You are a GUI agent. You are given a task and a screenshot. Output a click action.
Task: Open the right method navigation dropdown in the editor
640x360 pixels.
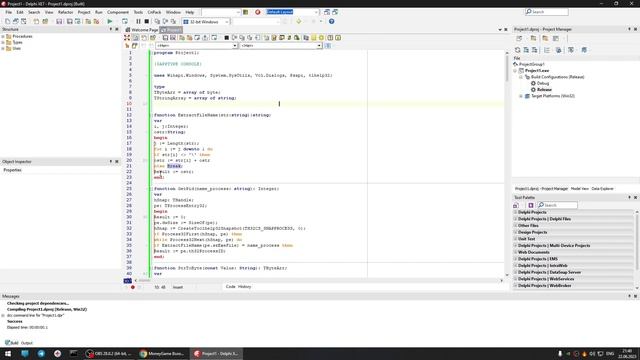tap(319, 46)
